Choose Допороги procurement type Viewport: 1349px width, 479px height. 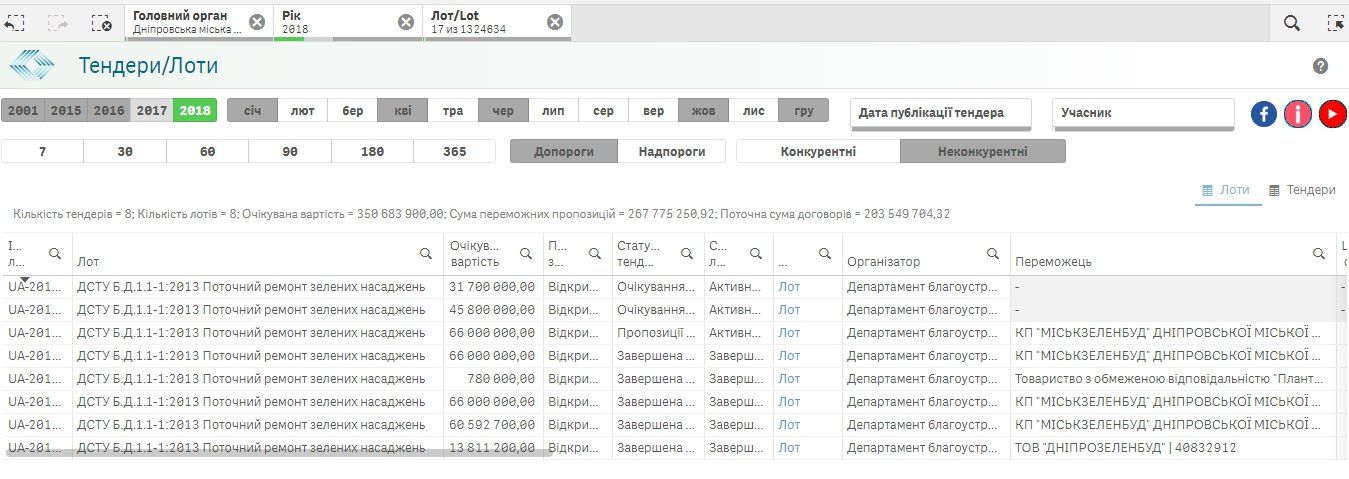click(x=564, y=152)
